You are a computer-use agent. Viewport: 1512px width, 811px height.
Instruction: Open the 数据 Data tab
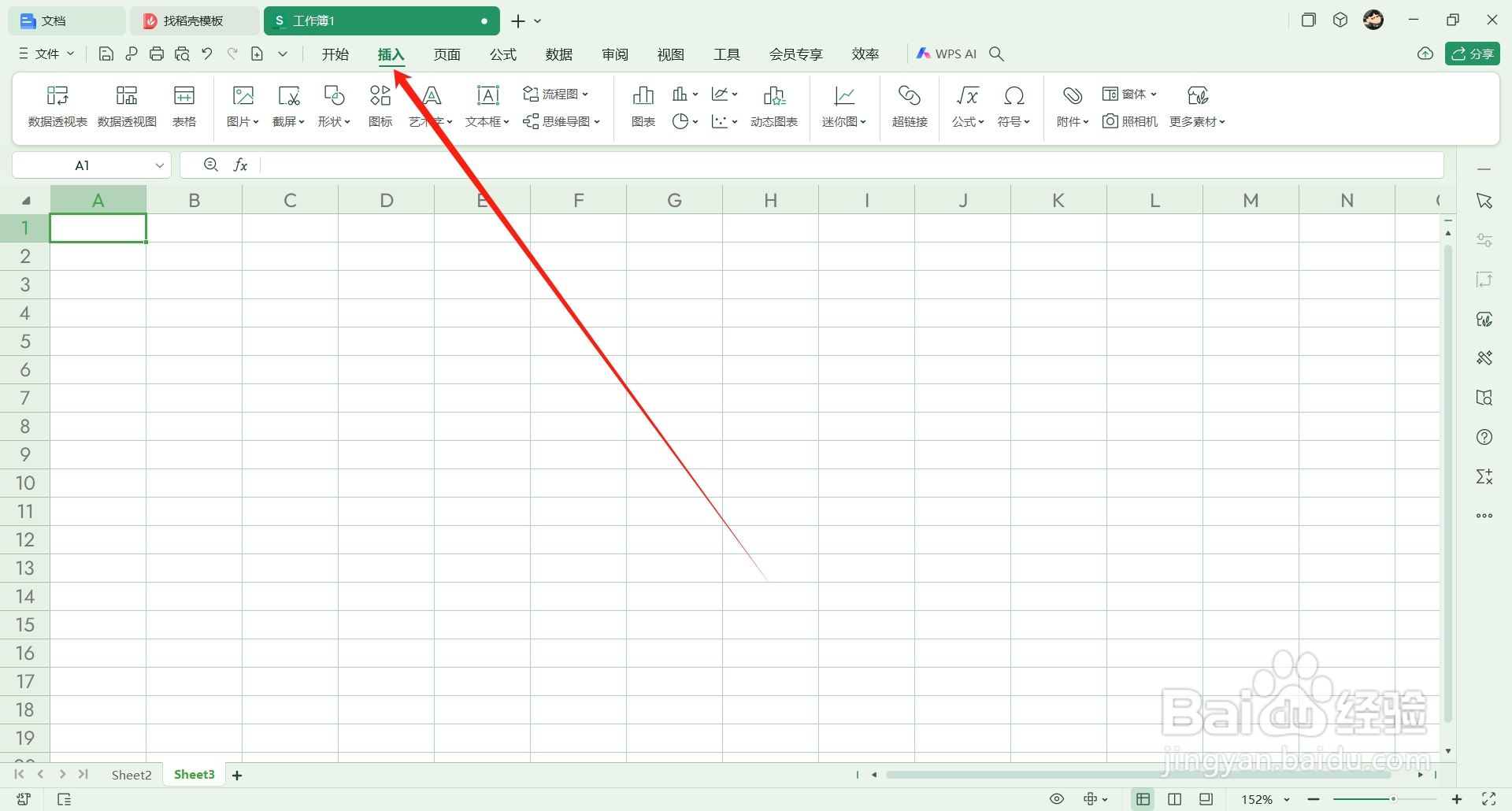point(559,54)
